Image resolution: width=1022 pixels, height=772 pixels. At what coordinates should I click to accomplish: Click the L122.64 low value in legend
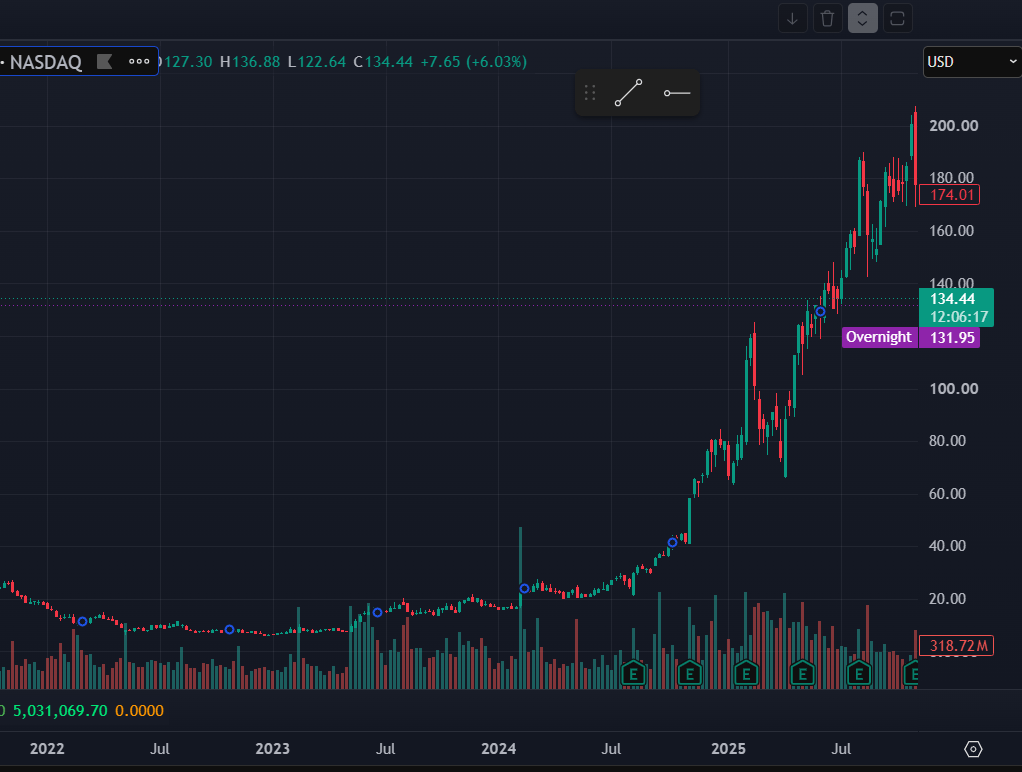point(317,62)
